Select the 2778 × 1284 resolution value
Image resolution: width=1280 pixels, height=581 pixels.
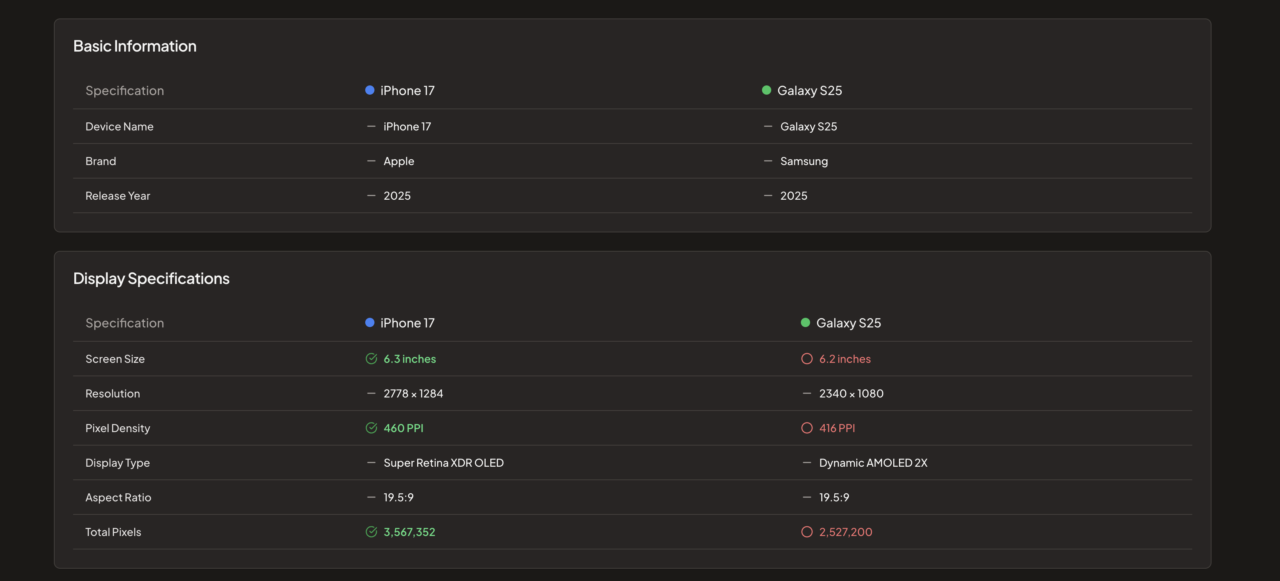tap(413, 394)
